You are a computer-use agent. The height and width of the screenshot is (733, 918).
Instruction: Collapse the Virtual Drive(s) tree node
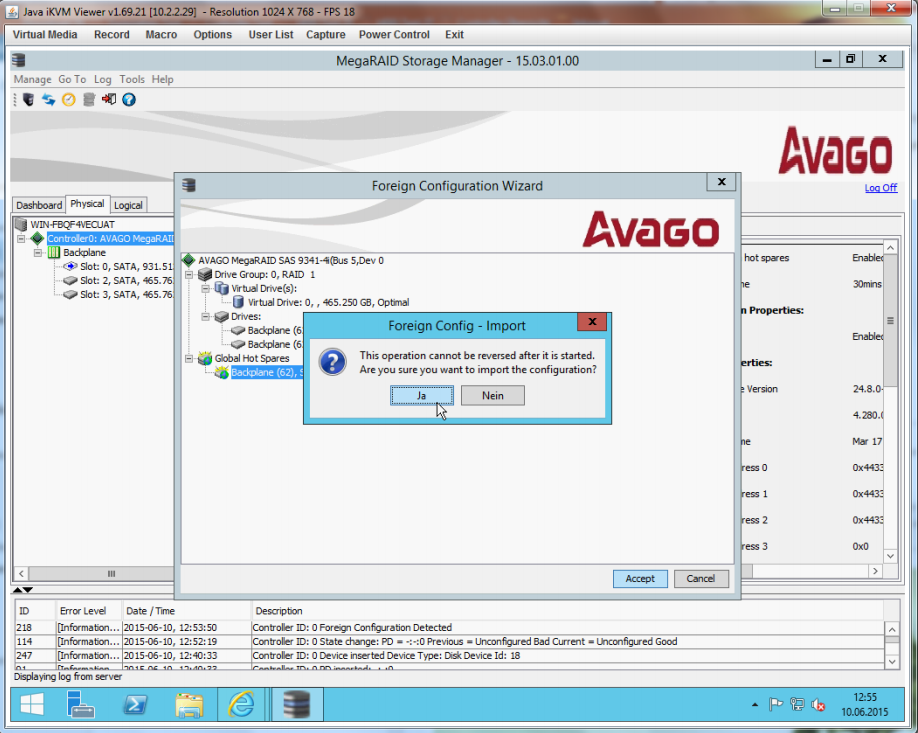click(206, 288)
